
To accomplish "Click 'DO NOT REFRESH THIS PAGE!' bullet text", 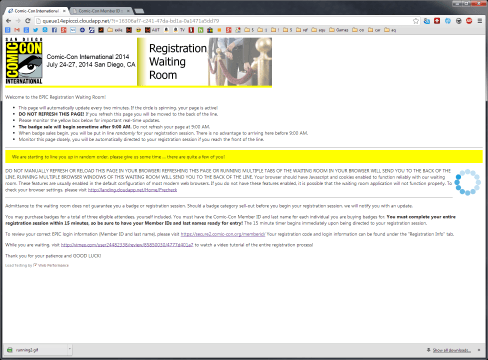I will (51, 114).
